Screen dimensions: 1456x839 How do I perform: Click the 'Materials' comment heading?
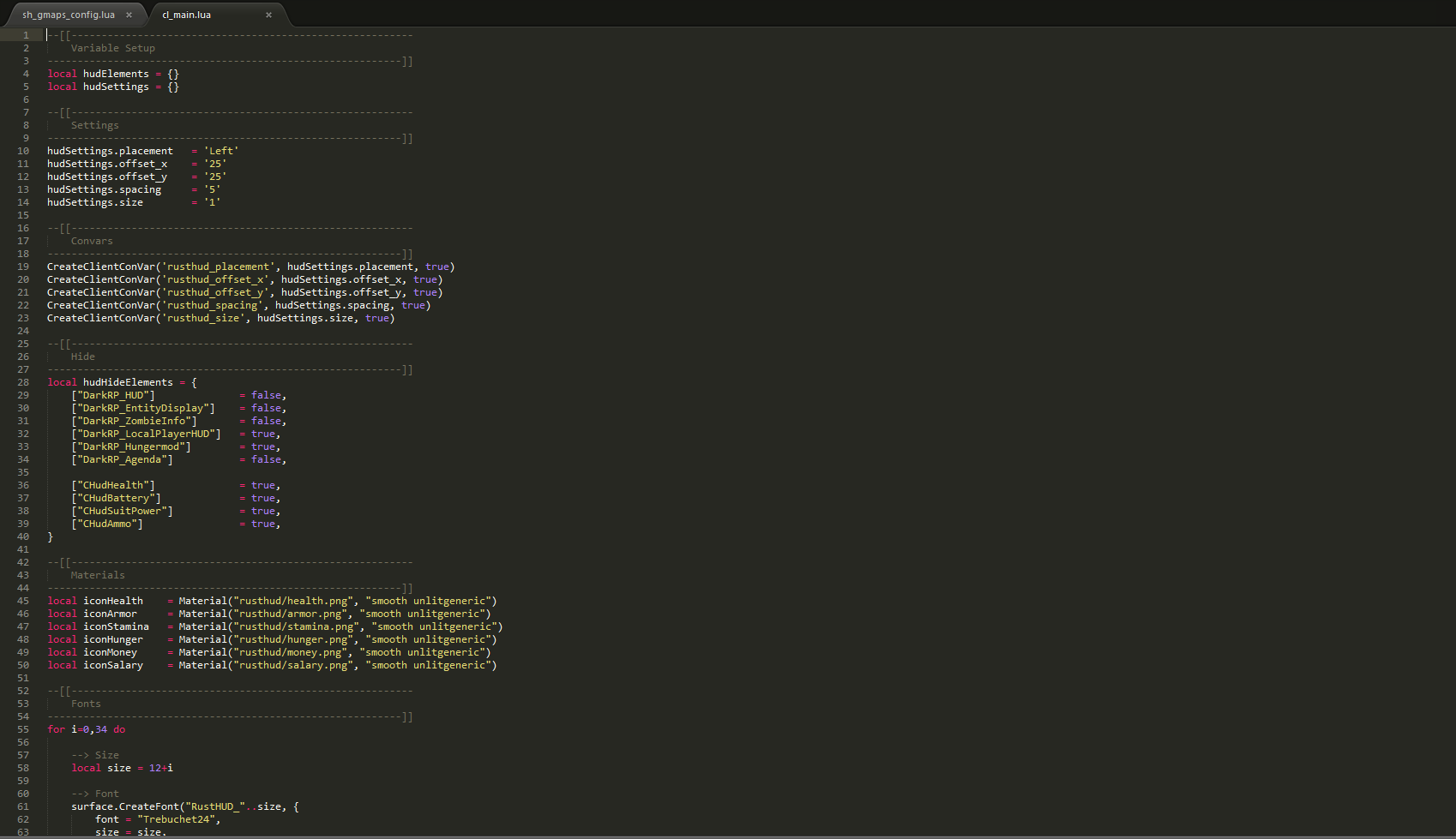coord(98,575)
